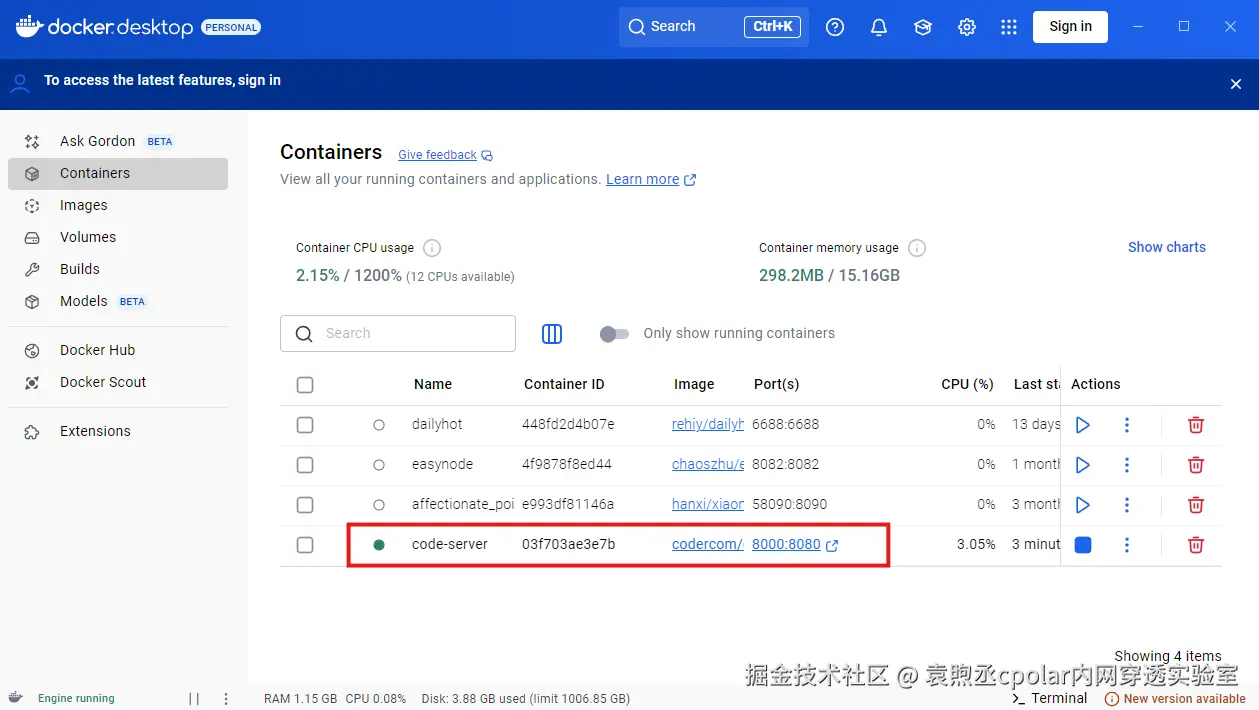This screenshot has height=710, width=1259.
Task: Delete the easynode container
Action: tap(1195, 465)
